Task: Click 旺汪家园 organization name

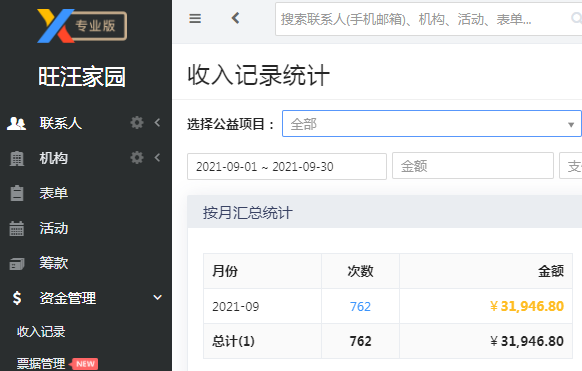Action: (x=82, y=77)
